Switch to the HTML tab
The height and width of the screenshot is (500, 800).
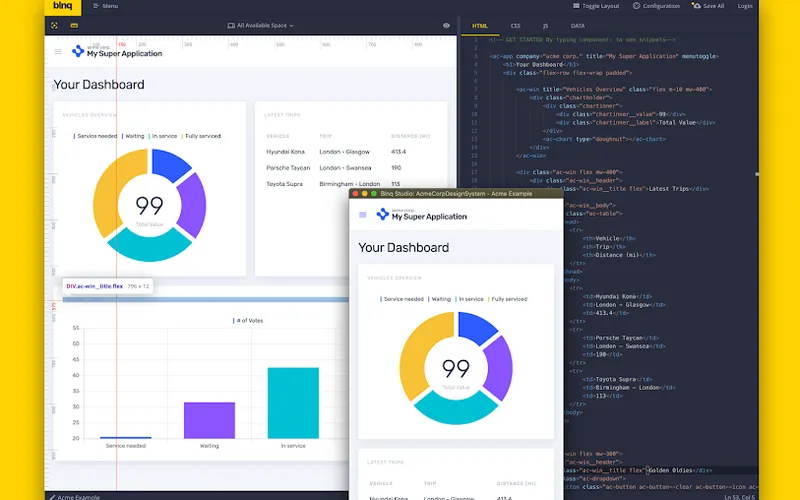480,25
